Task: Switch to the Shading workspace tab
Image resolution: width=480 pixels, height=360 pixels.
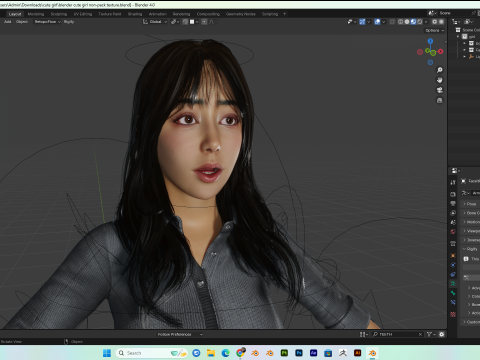Action: click(135, 14)
